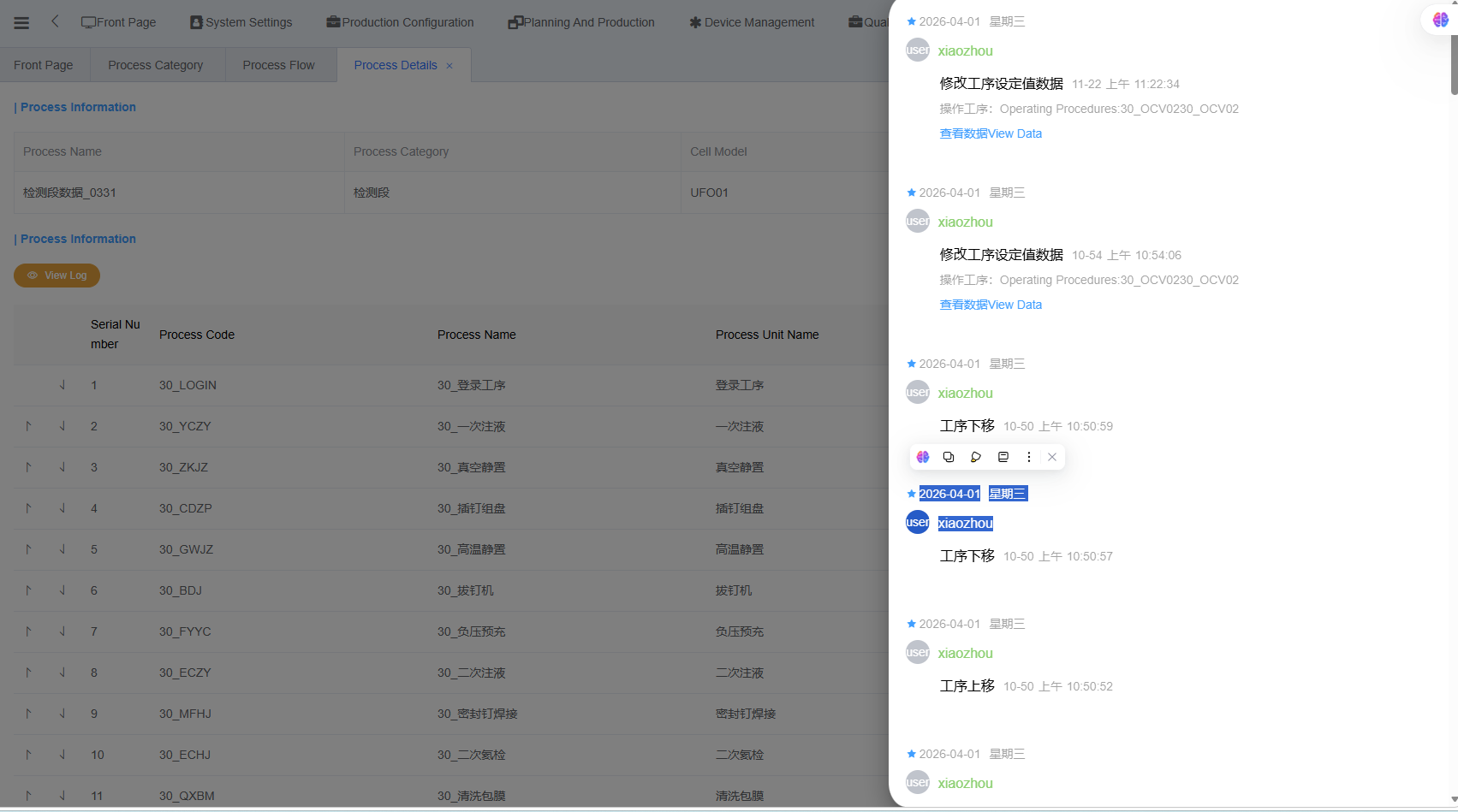Switch to the Front Page tab

point(44,65)
